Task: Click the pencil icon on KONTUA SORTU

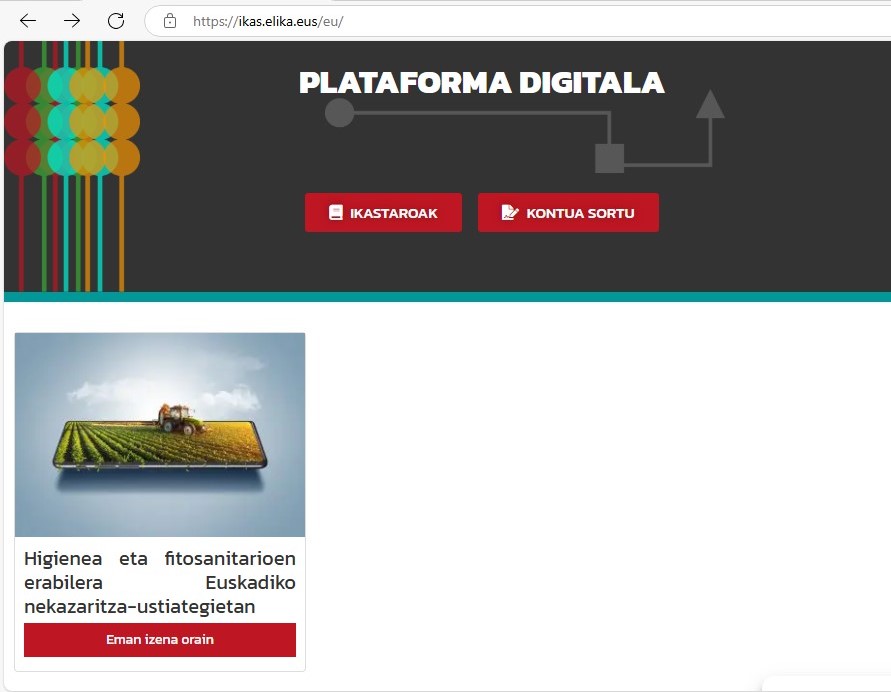Action: pos(510,213)
